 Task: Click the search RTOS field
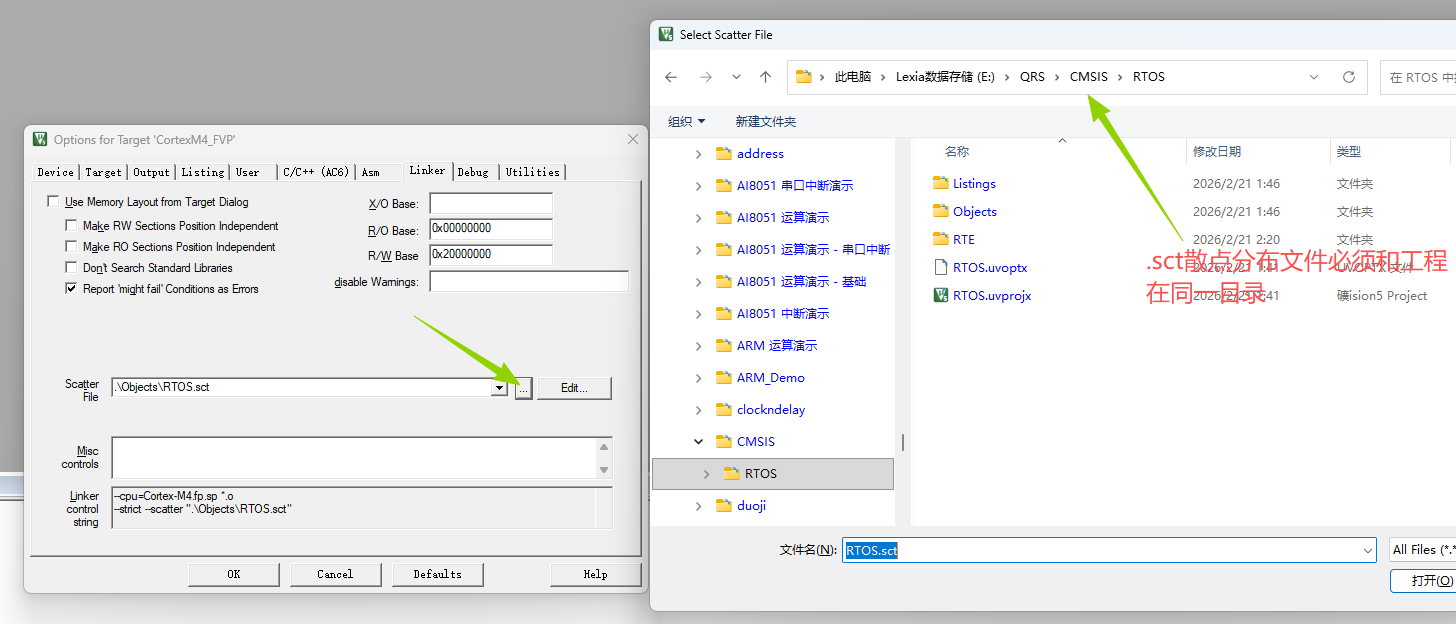(x=1418, y=77)
